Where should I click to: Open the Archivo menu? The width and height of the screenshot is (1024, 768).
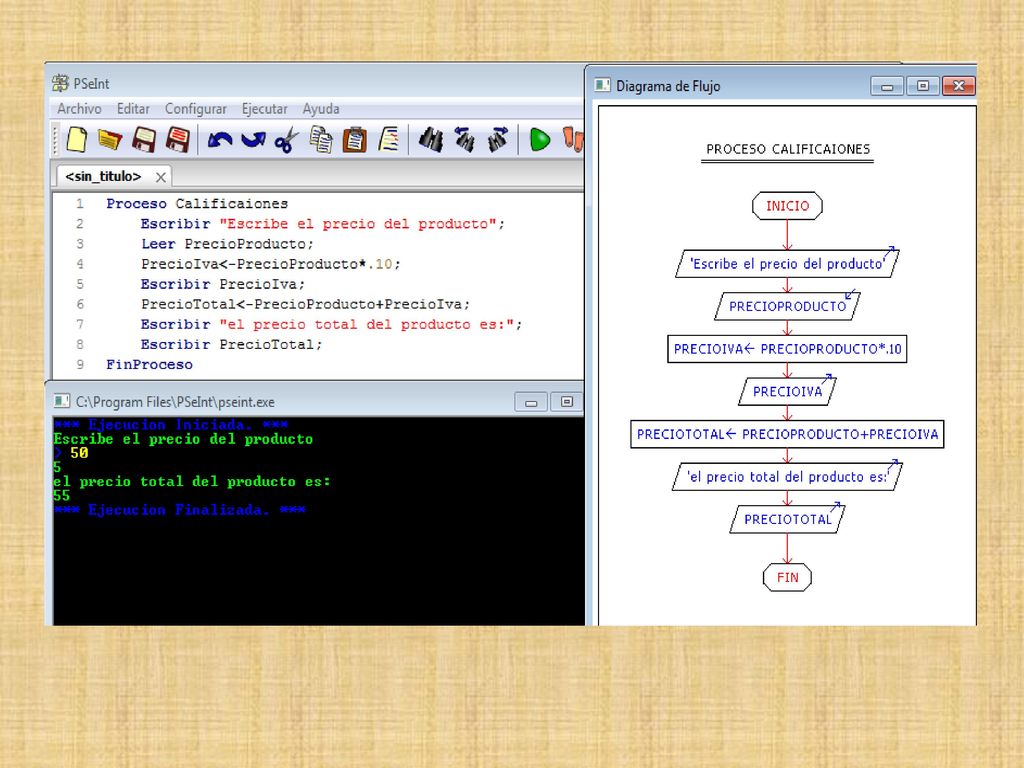coord(79,108)
